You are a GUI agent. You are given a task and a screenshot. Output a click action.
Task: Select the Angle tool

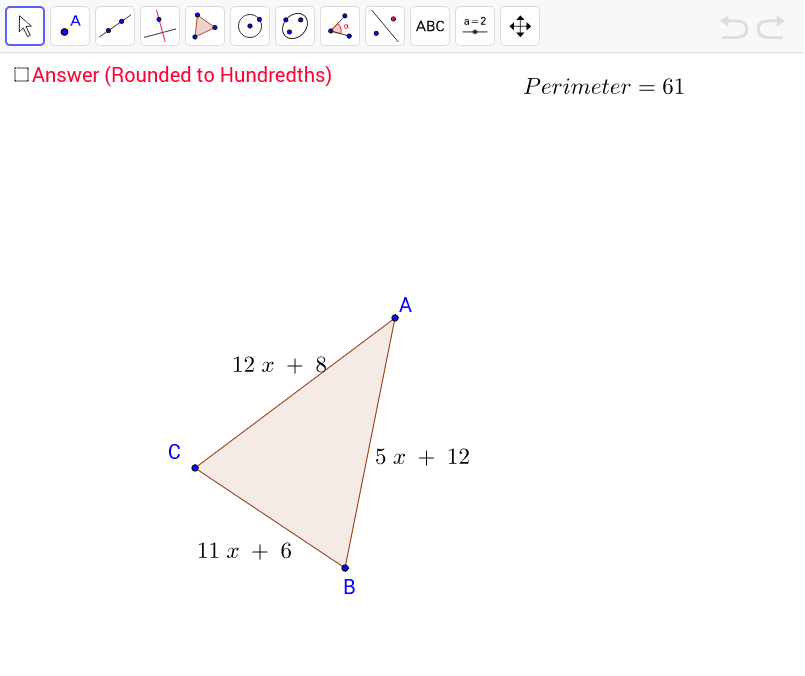pyautogui.click(x=340, y=26)
